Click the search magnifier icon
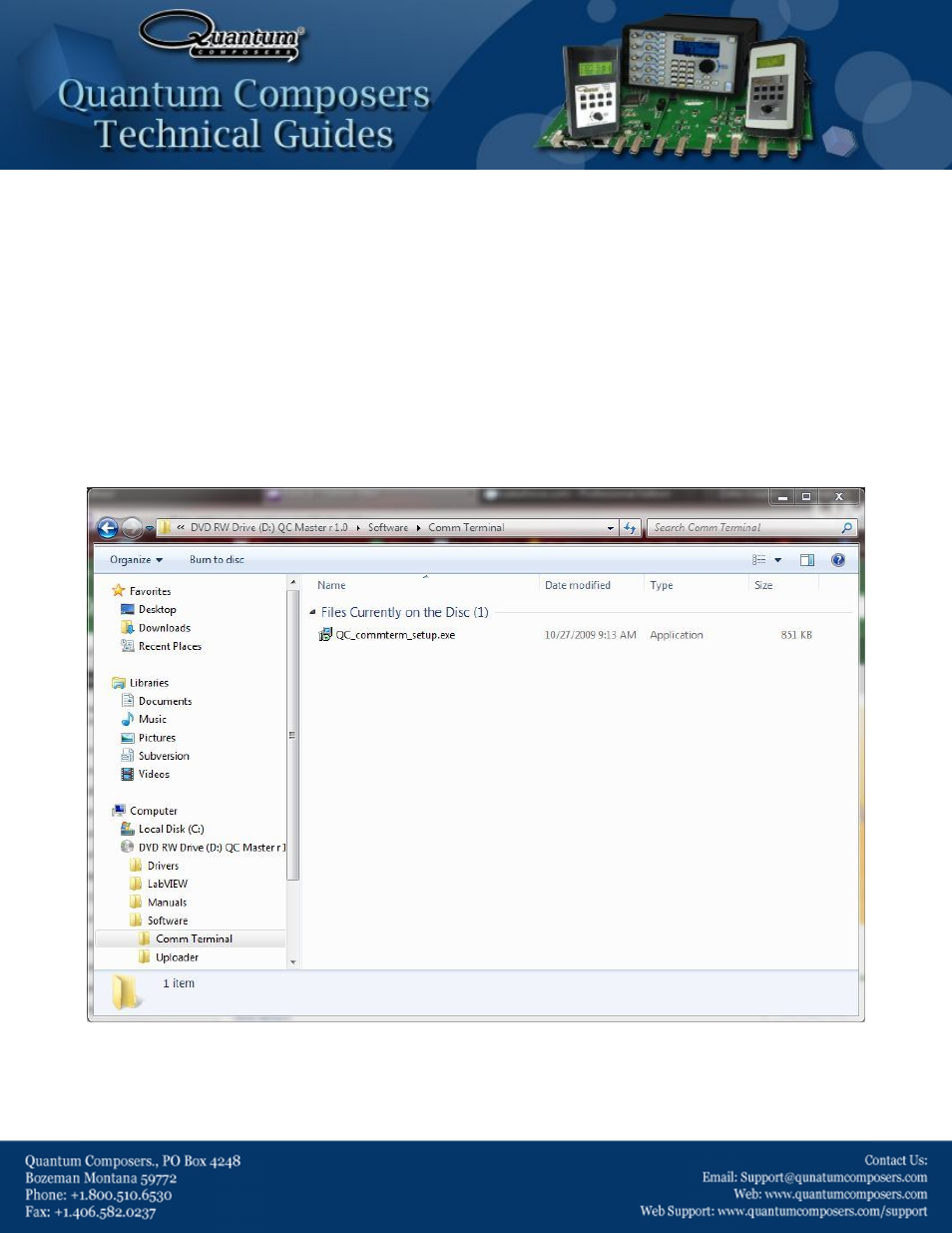 [847, 527]
